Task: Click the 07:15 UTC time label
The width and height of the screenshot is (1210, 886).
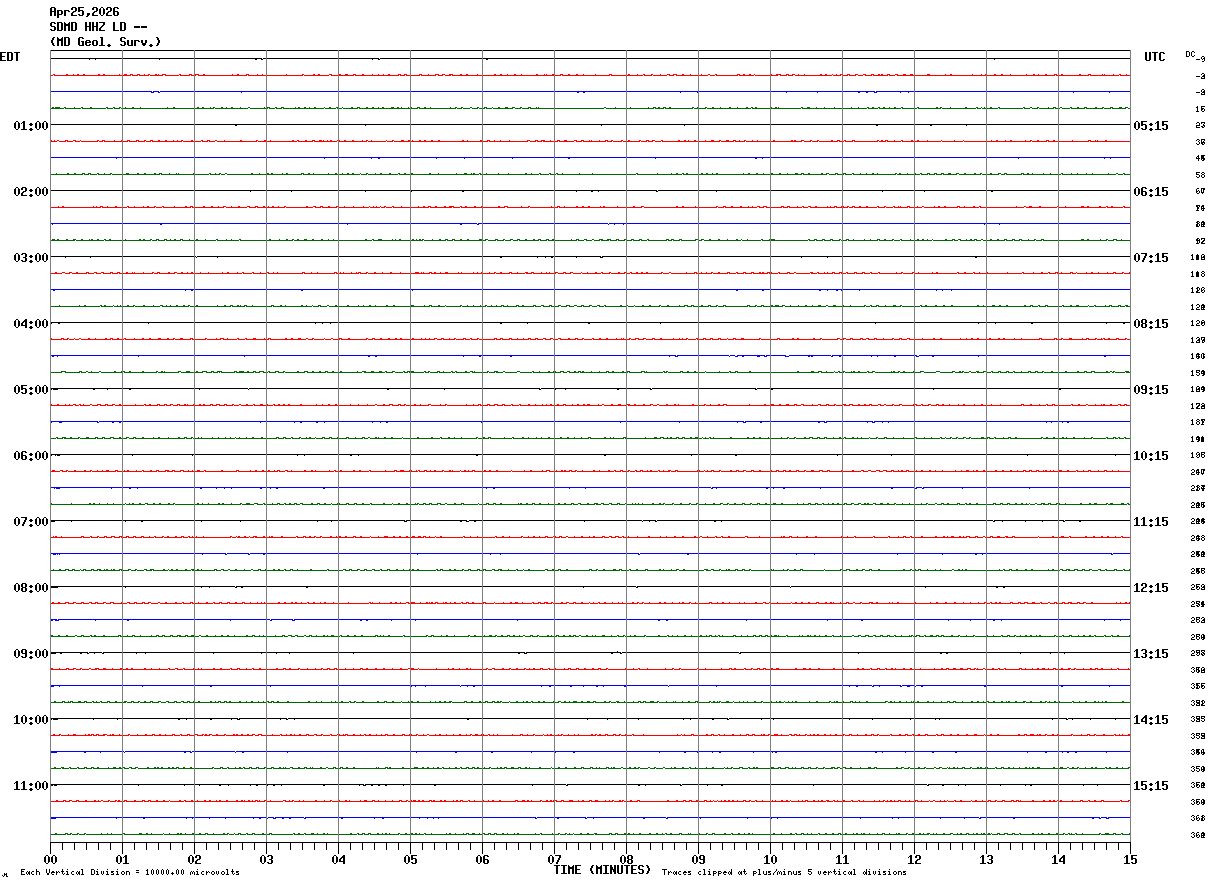Action: pos(1150,257)
